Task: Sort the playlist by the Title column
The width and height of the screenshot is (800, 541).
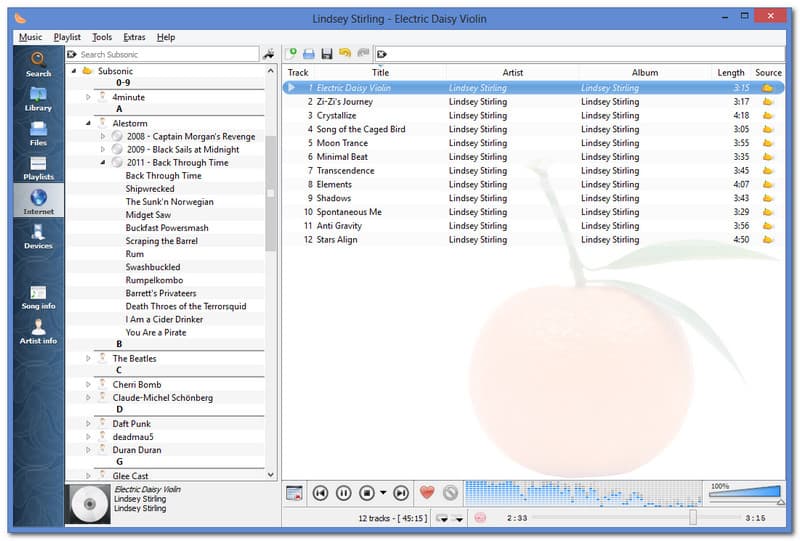Action: click(380, 72)
